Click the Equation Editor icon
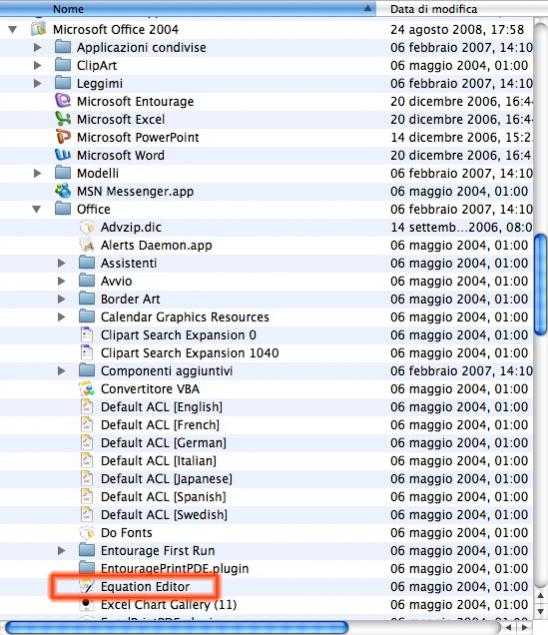Image resolution: width=548 pixels, height=635 pixels. [87, 586]
